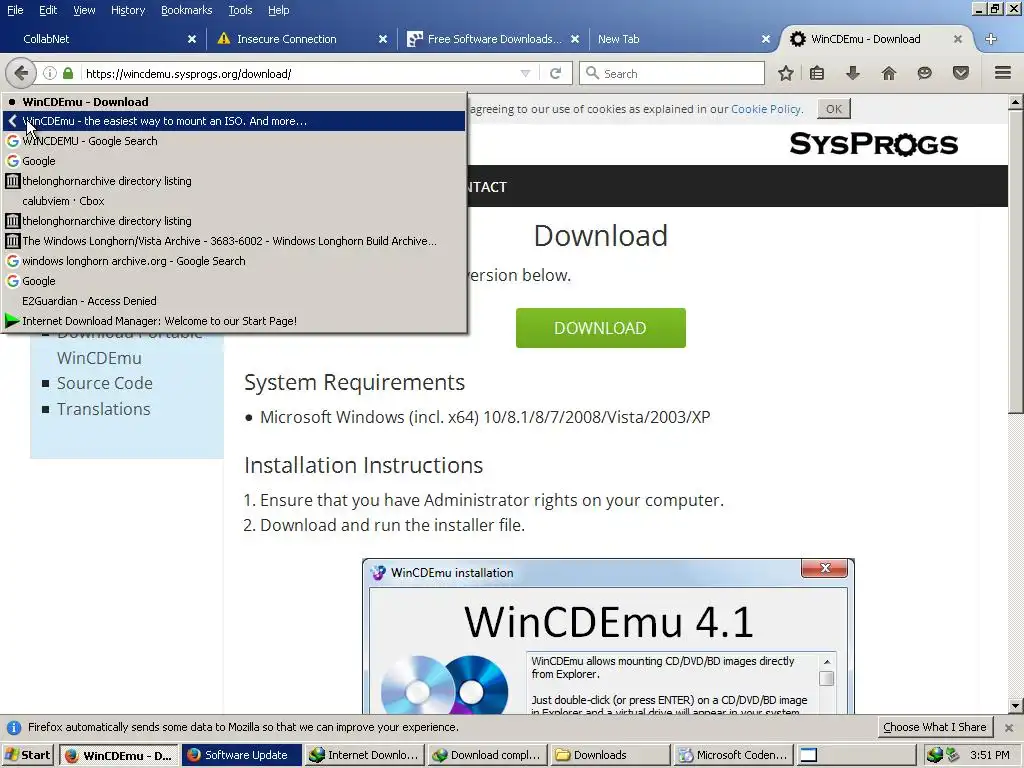This screenshot has width=1024, height=768.
Task: Switch to Free Software Downloads tab
Action: tap(493, 39)
